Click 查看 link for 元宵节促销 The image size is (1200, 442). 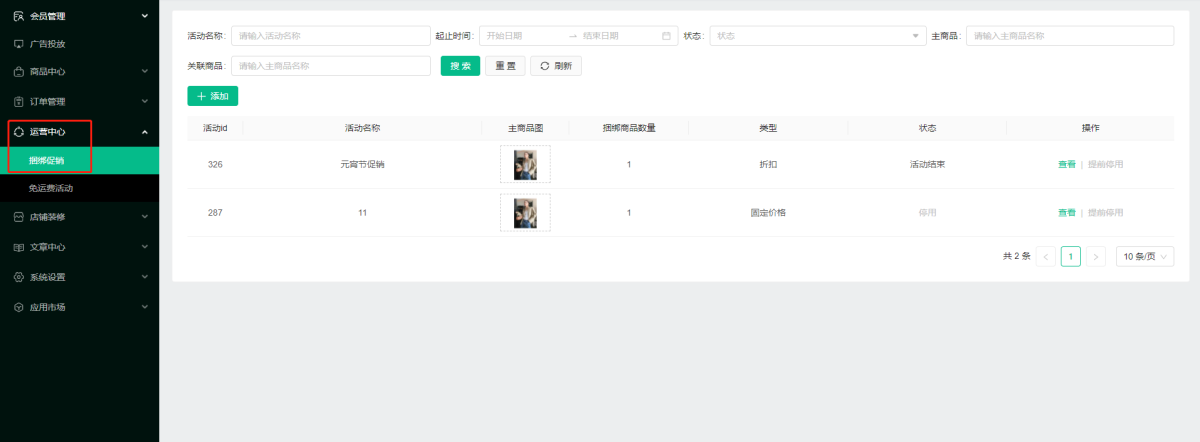tap(1066, 164)
